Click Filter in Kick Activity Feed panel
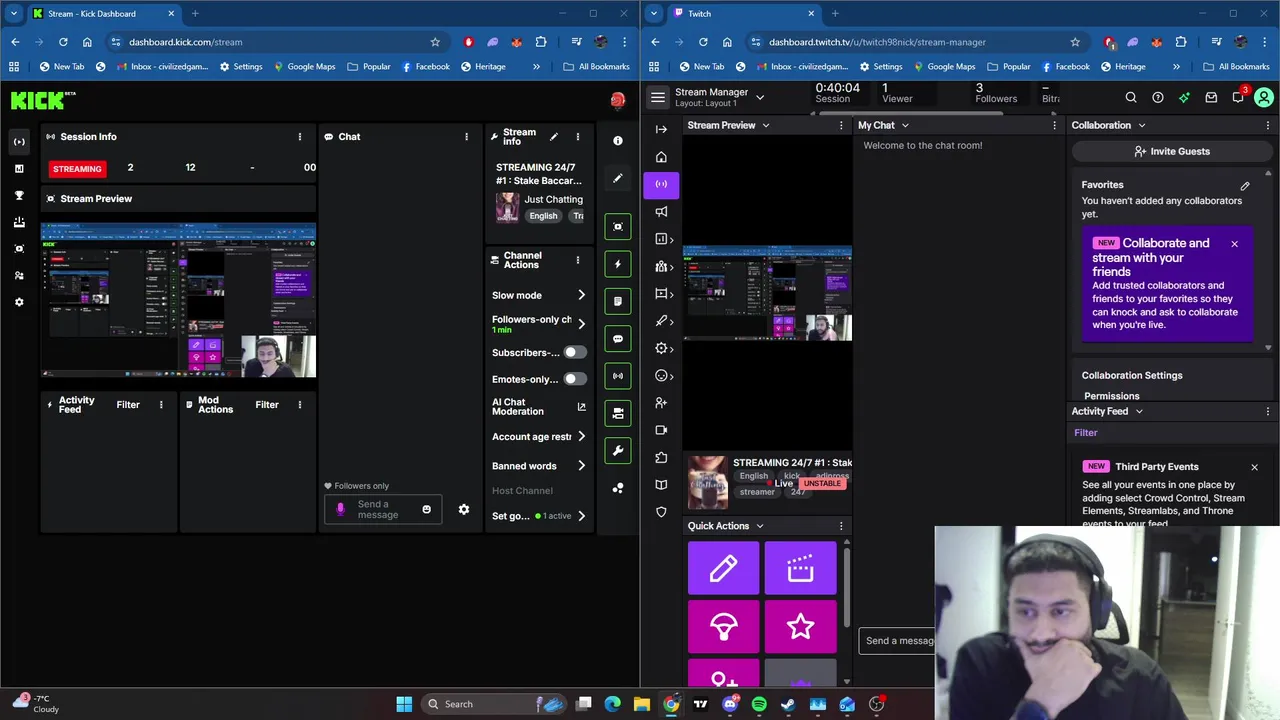 [128, 405]
